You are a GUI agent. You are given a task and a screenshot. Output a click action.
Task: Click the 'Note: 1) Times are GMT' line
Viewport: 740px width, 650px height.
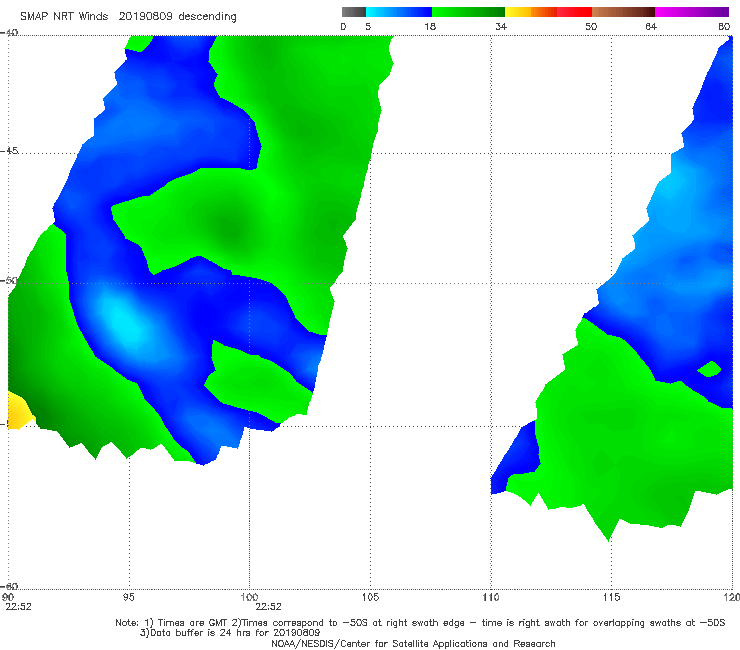pos(420,623)
